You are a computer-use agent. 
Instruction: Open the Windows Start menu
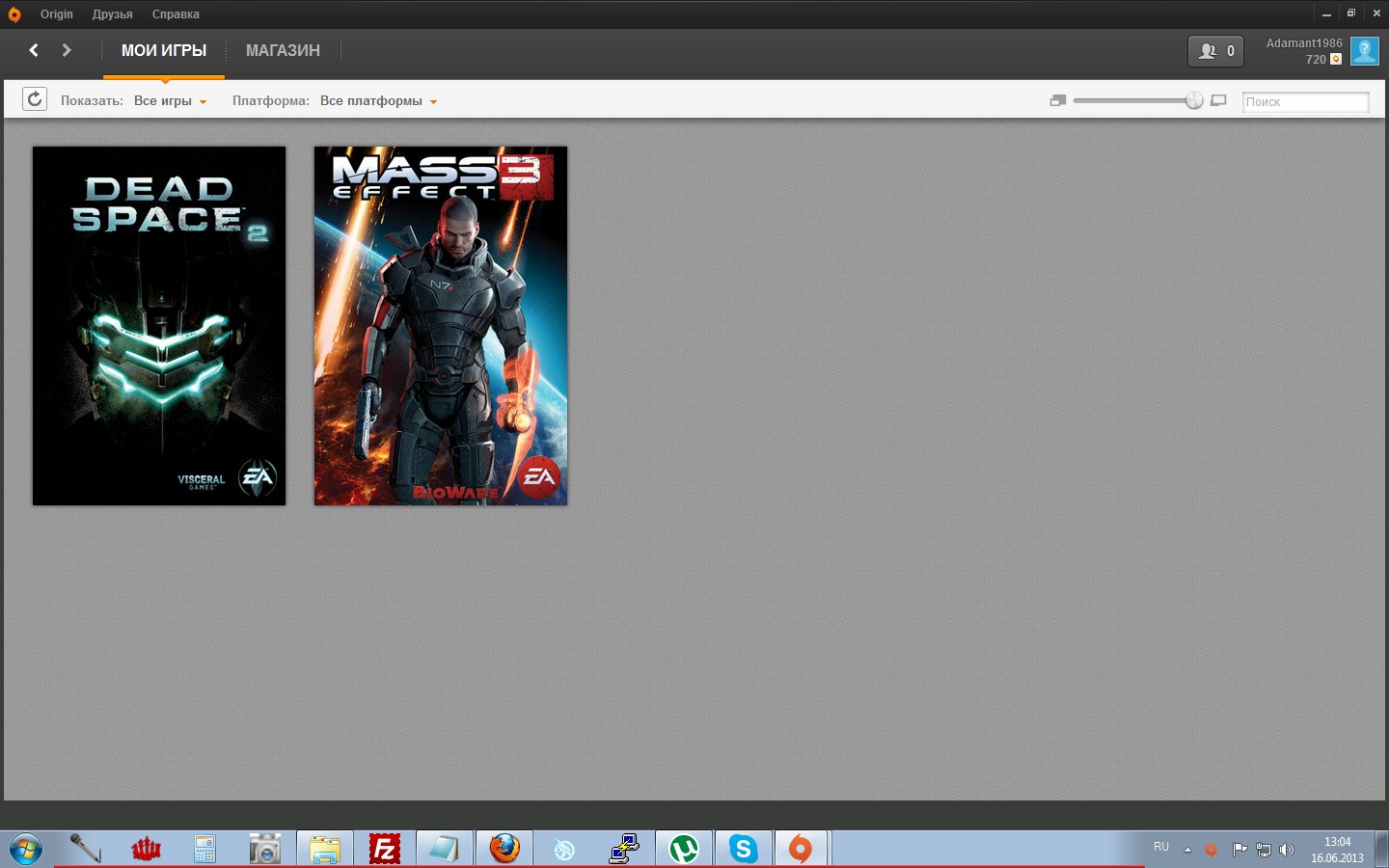coord(26,850)
